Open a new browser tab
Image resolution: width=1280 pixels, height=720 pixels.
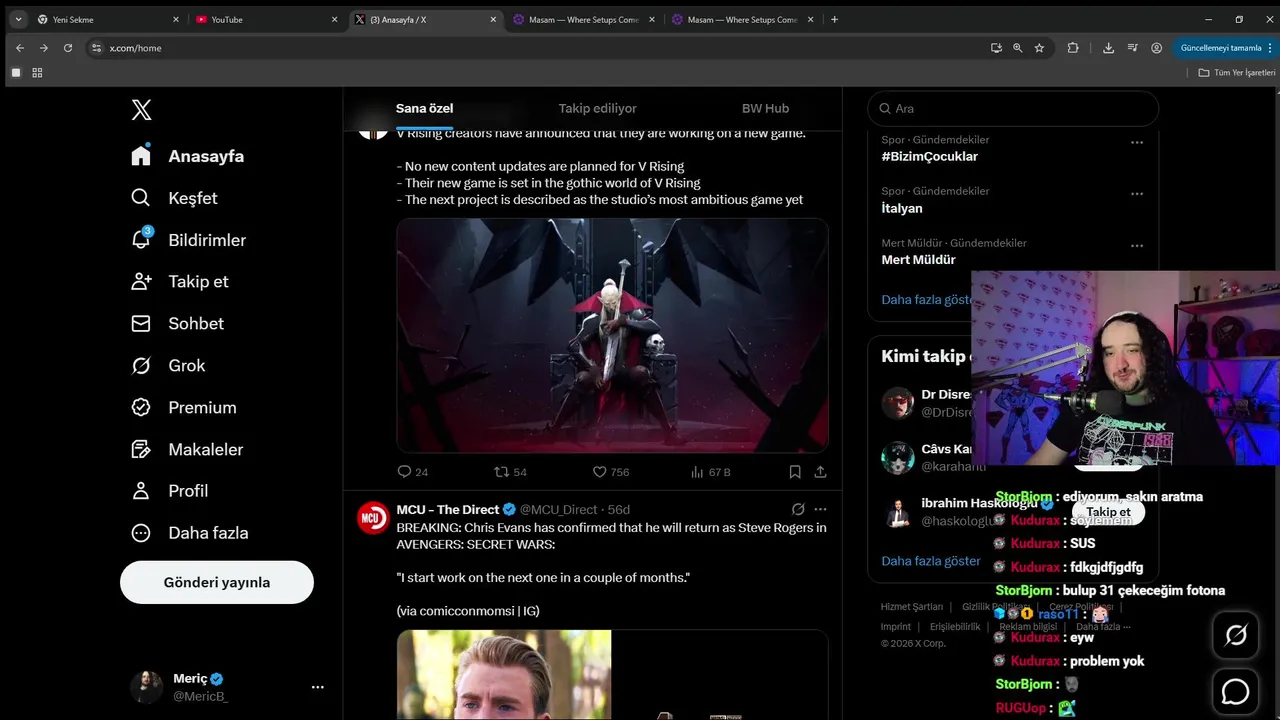(835, 19)
